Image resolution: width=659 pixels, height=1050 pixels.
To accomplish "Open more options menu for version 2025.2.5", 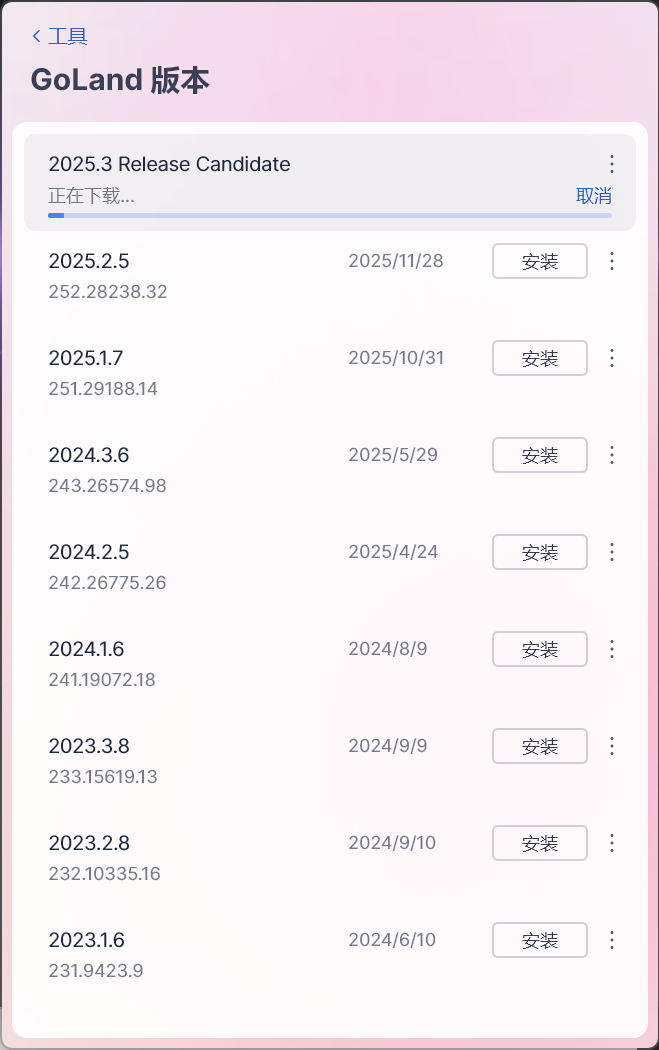I will 612,261.
